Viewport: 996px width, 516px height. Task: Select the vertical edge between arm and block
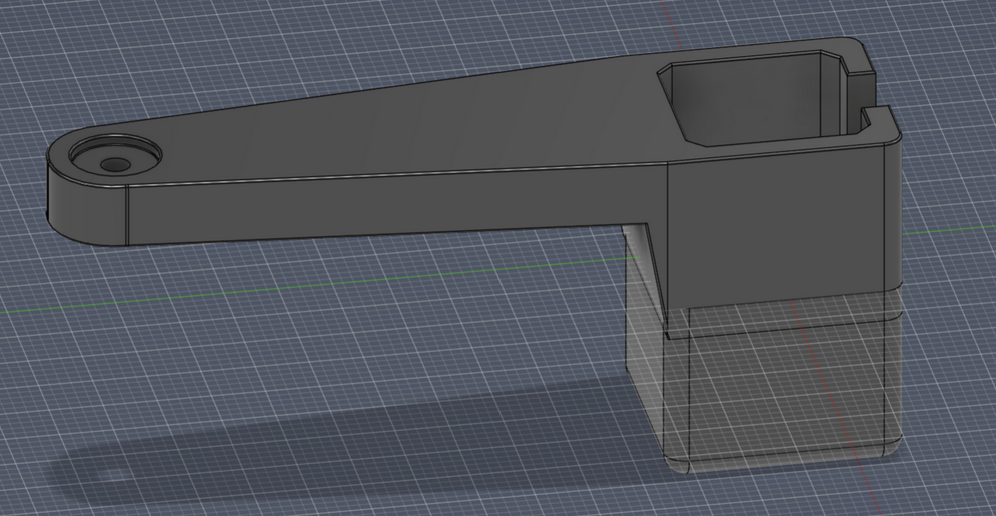[x=668, y=230]
